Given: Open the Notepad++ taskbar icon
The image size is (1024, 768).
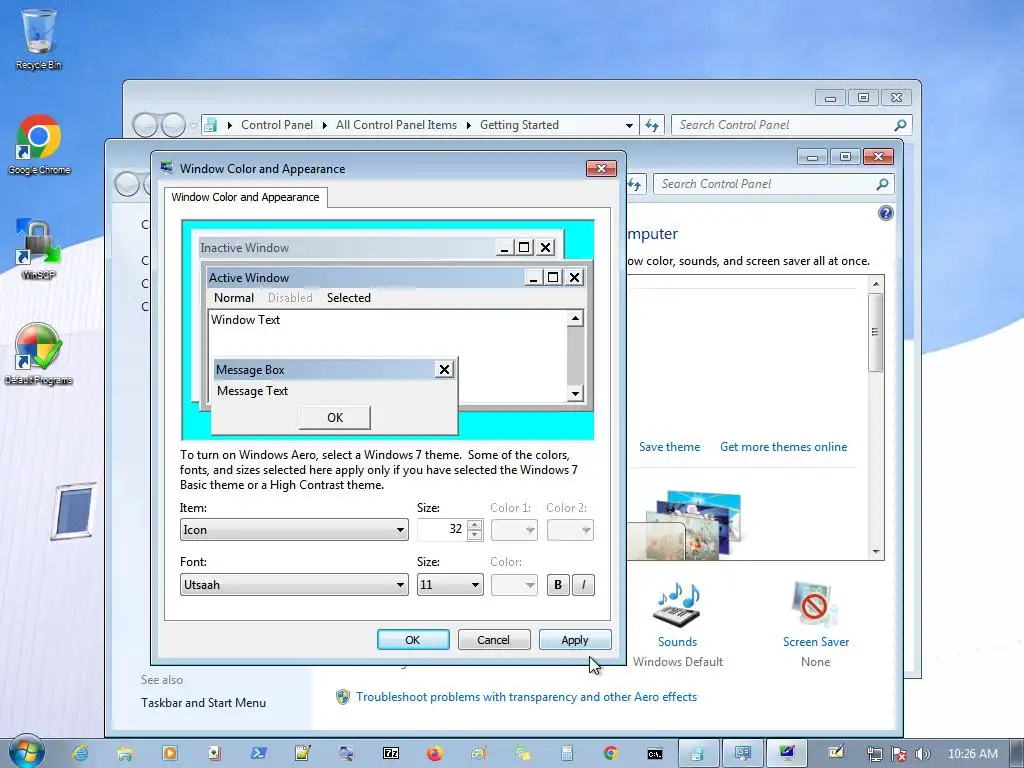Looking at the screenshot, I should (302, 754).
